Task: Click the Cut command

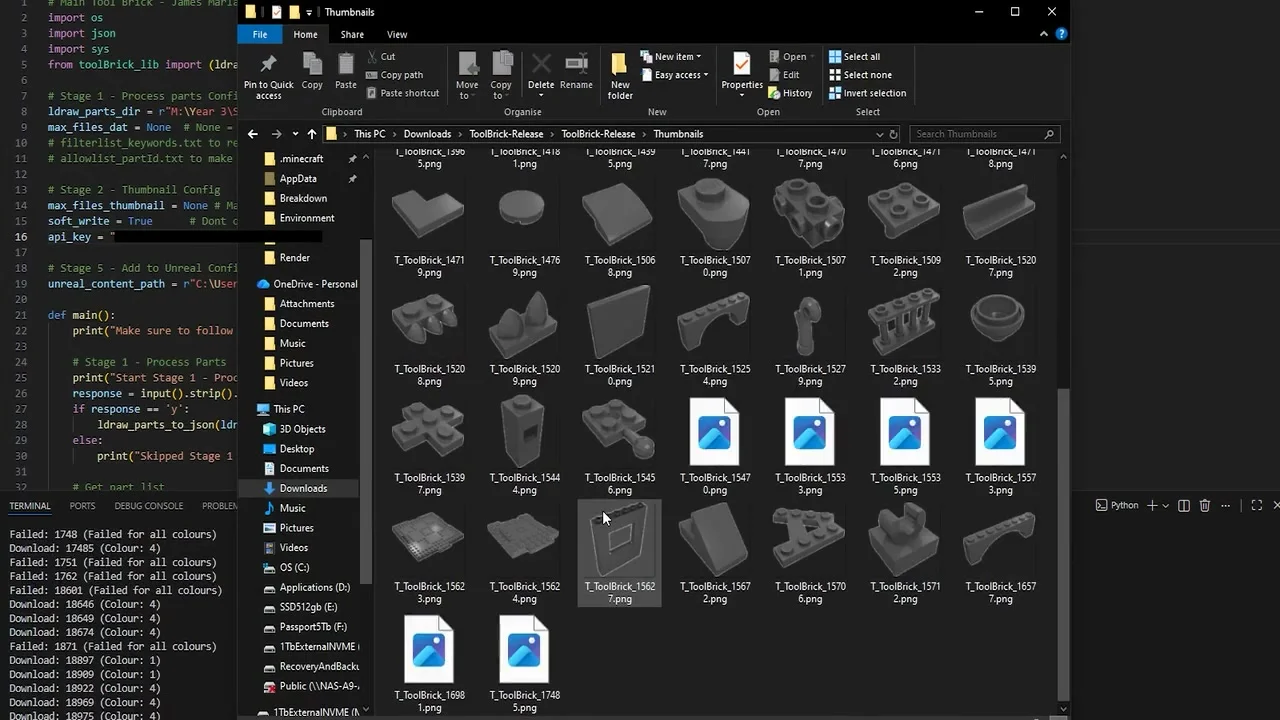Action: [x=381, y=57]
